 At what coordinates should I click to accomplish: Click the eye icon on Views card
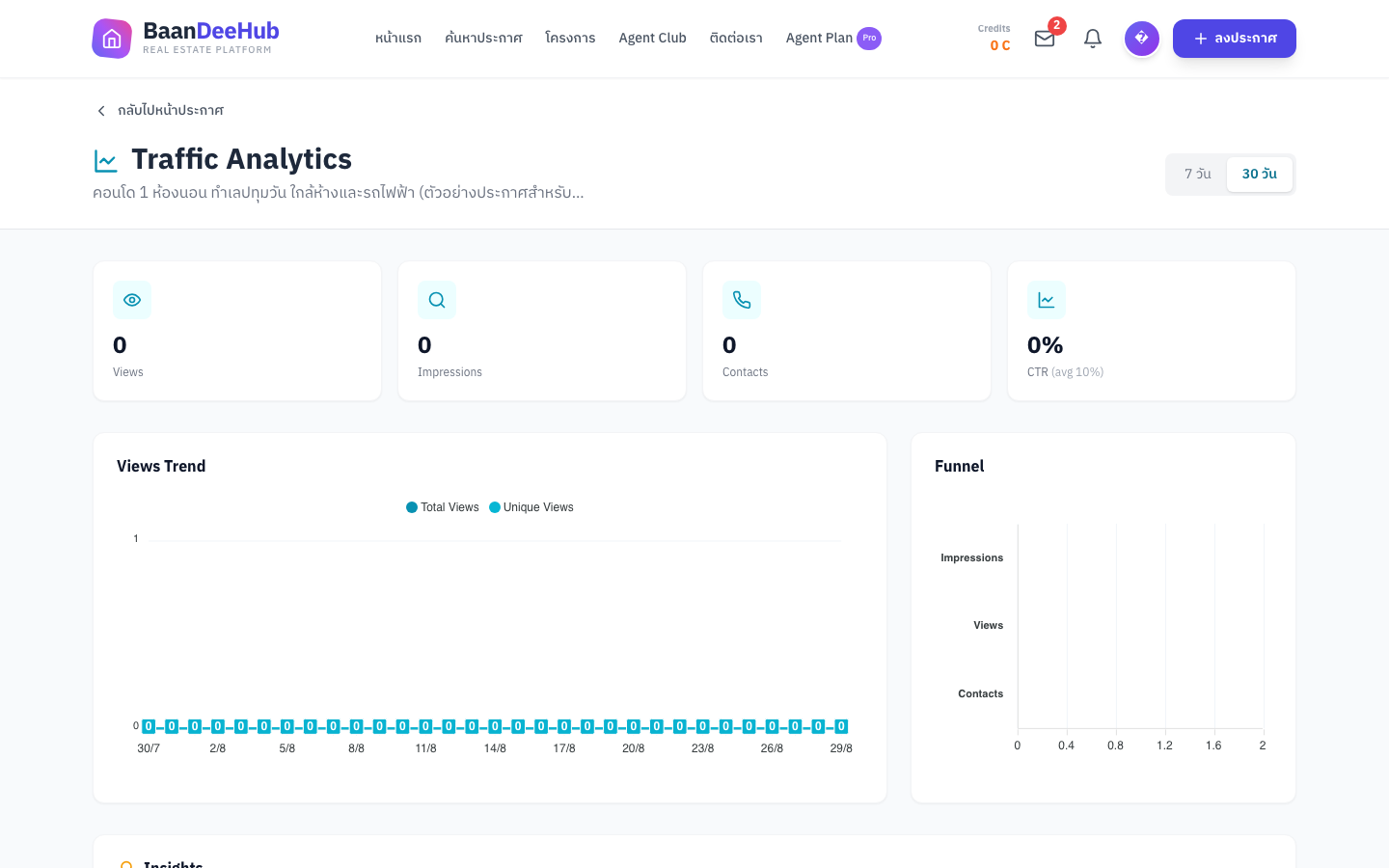[x=132, y=300]
